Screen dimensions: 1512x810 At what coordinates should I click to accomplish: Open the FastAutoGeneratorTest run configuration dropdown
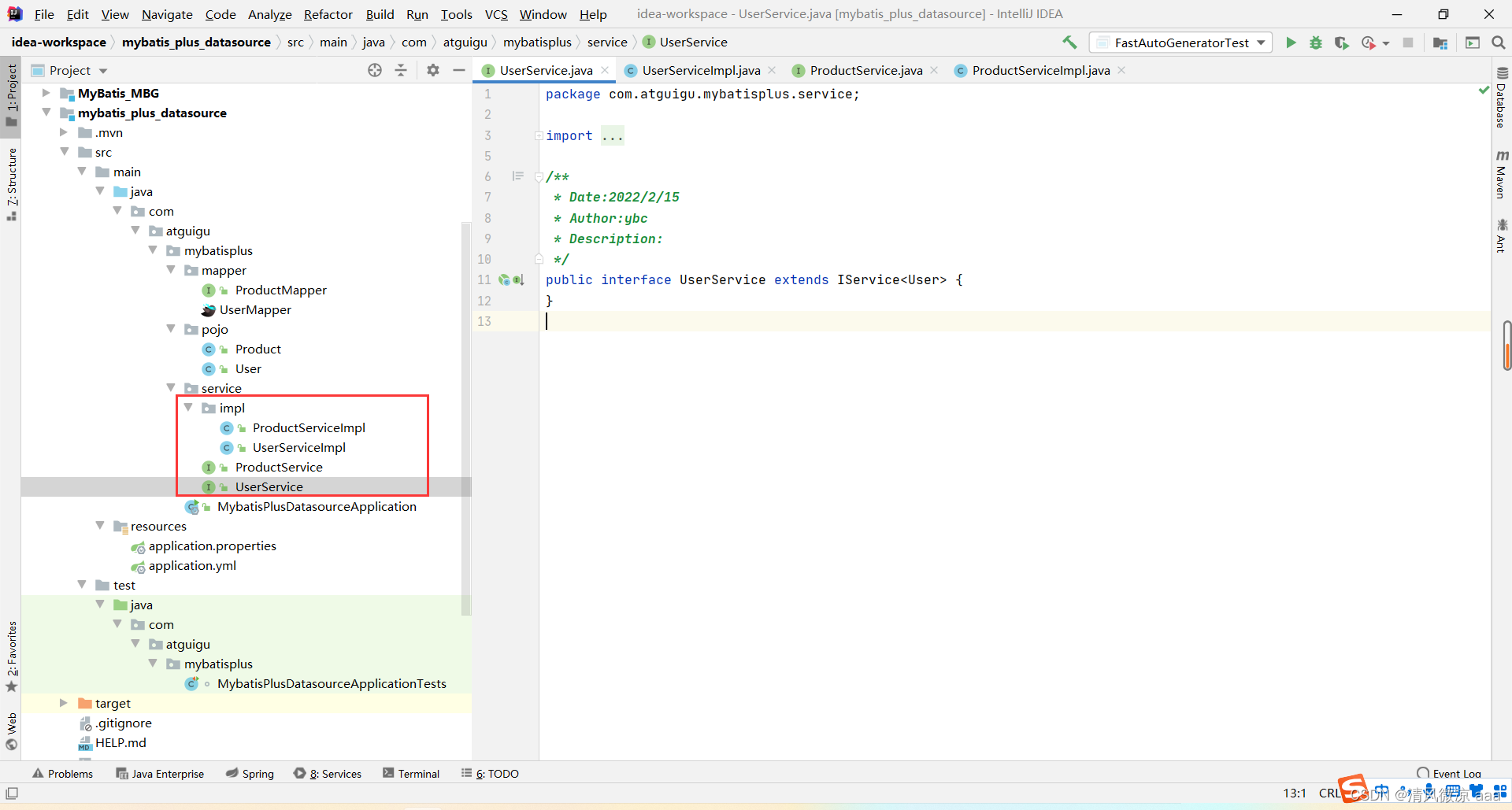pyautogui.click(x=1181, y=43)
